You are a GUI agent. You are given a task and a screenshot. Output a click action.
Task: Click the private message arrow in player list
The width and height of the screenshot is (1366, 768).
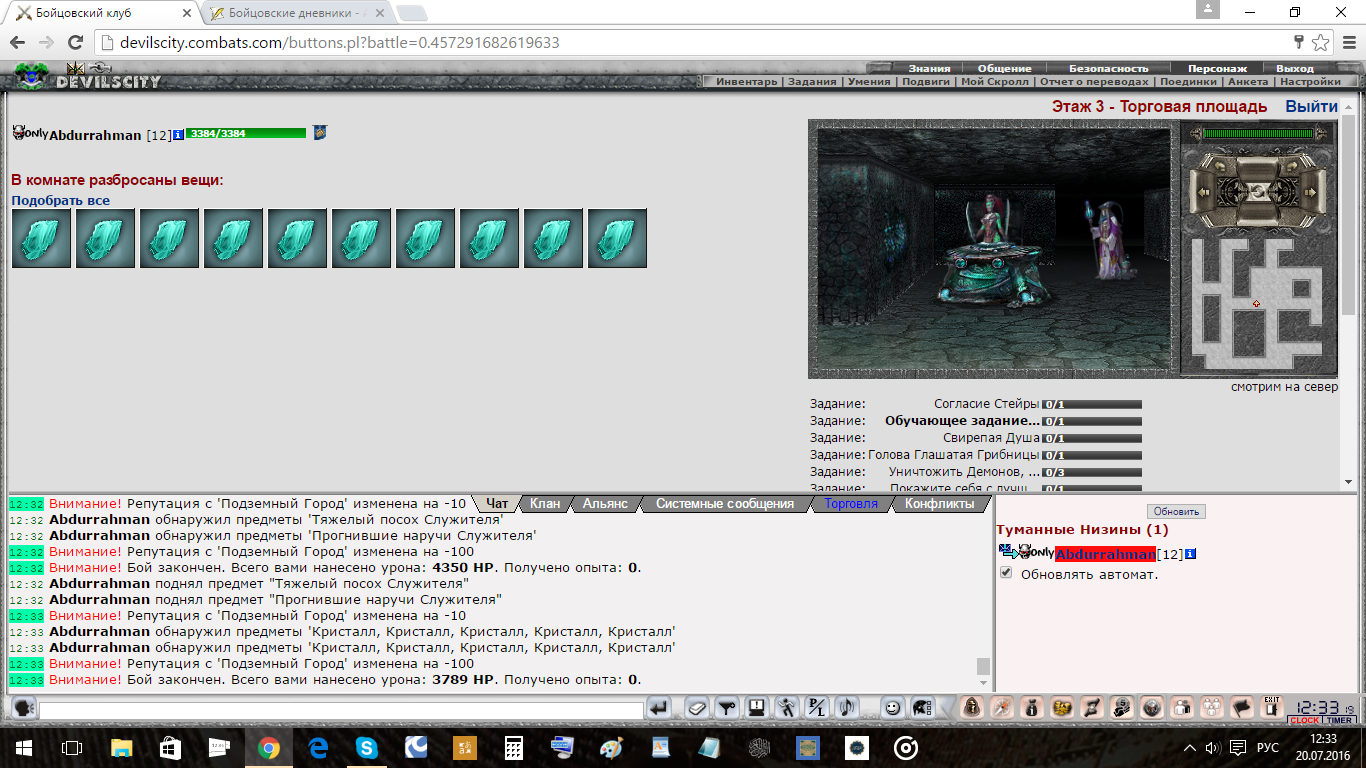click(1007, 552)
